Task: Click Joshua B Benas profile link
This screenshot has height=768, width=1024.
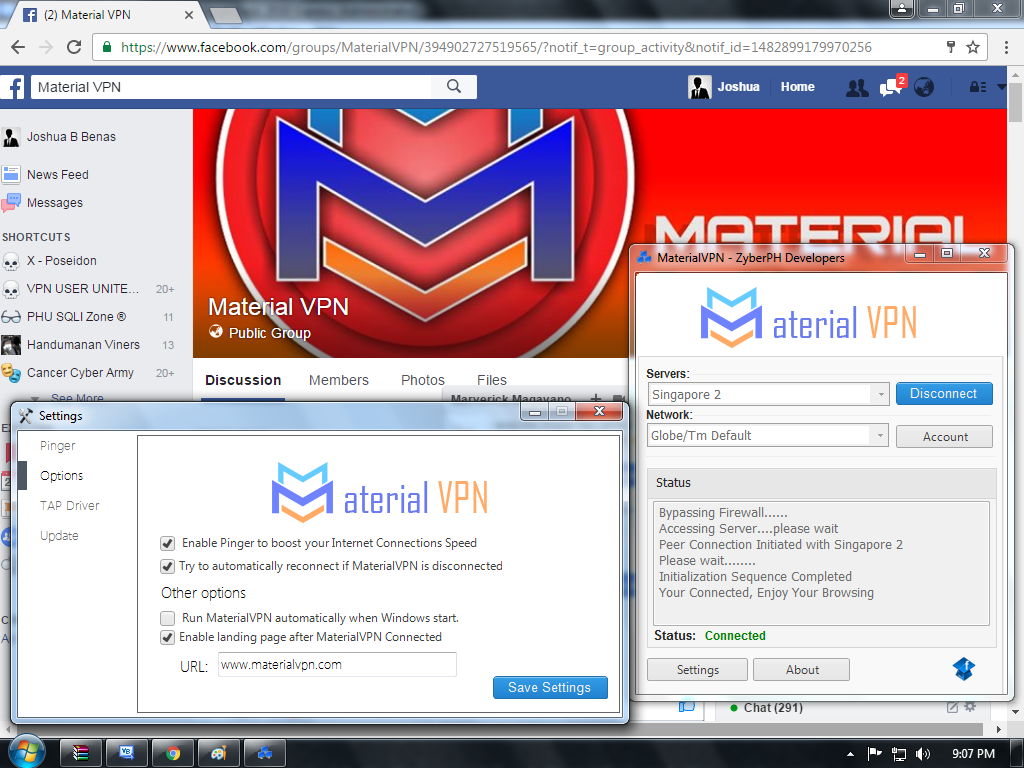Action: coord(71,136)
